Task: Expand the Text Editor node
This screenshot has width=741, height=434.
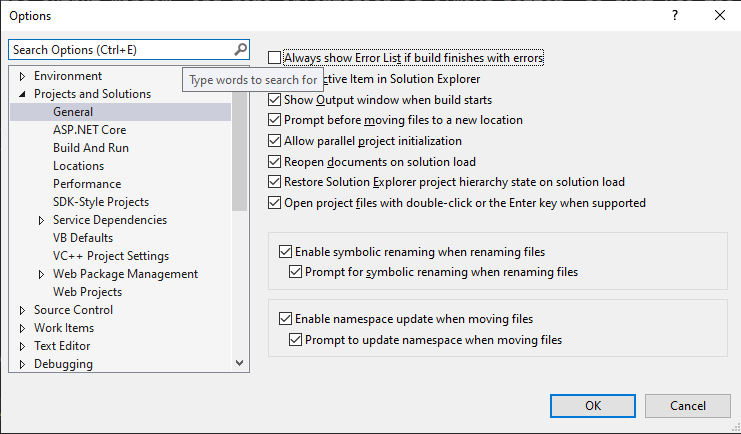Action: pyautogui.click(x=22, y=346)
